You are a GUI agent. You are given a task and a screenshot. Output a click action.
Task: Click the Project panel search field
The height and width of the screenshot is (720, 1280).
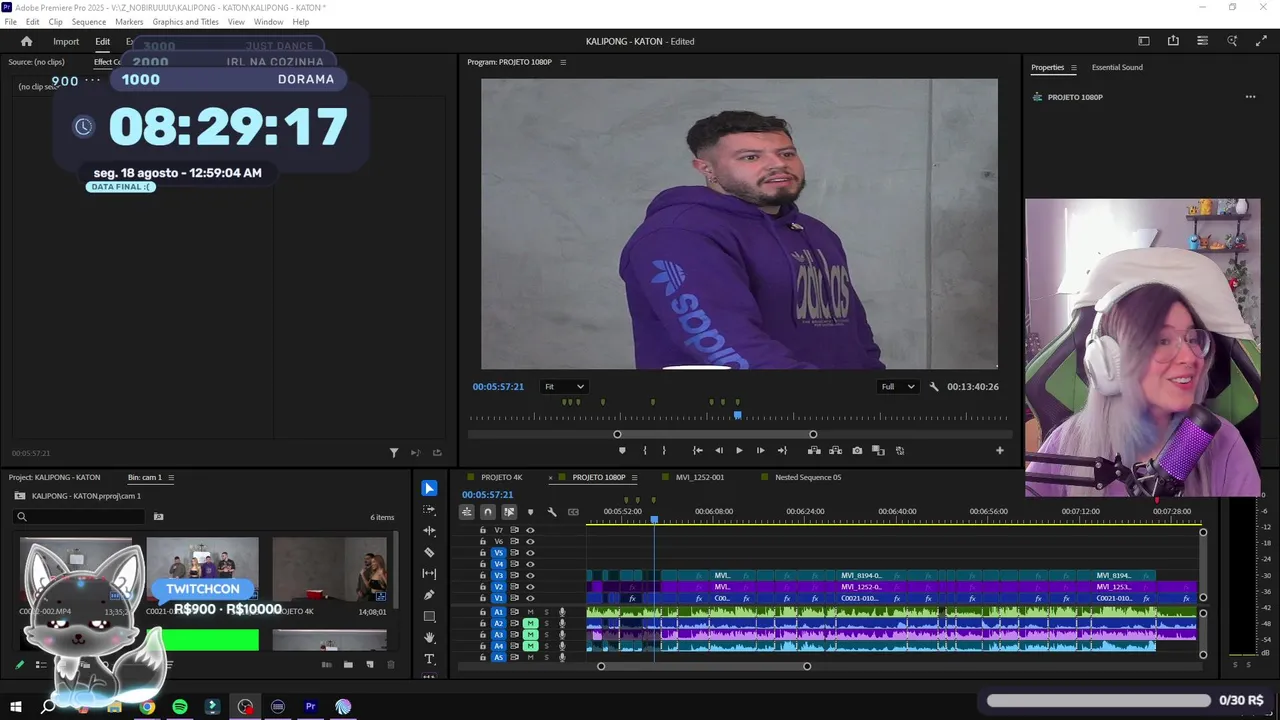click(x=80, y=517)
